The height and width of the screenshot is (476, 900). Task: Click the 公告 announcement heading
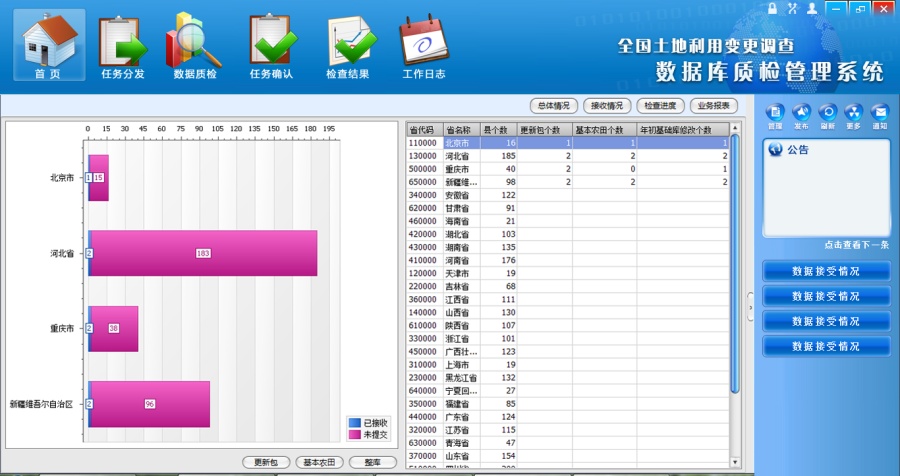click(x=798, y=150)
